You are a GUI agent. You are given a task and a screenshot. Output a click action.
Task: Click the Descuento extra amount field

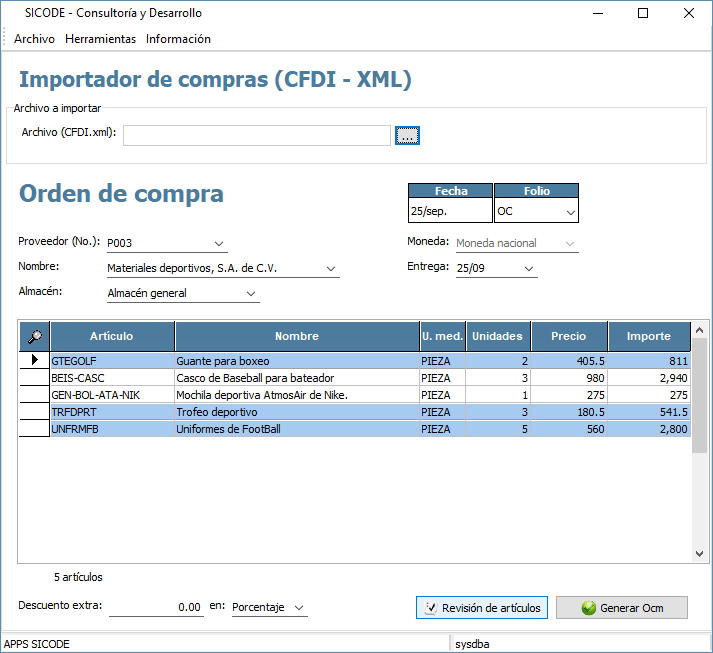pos(155,607)
